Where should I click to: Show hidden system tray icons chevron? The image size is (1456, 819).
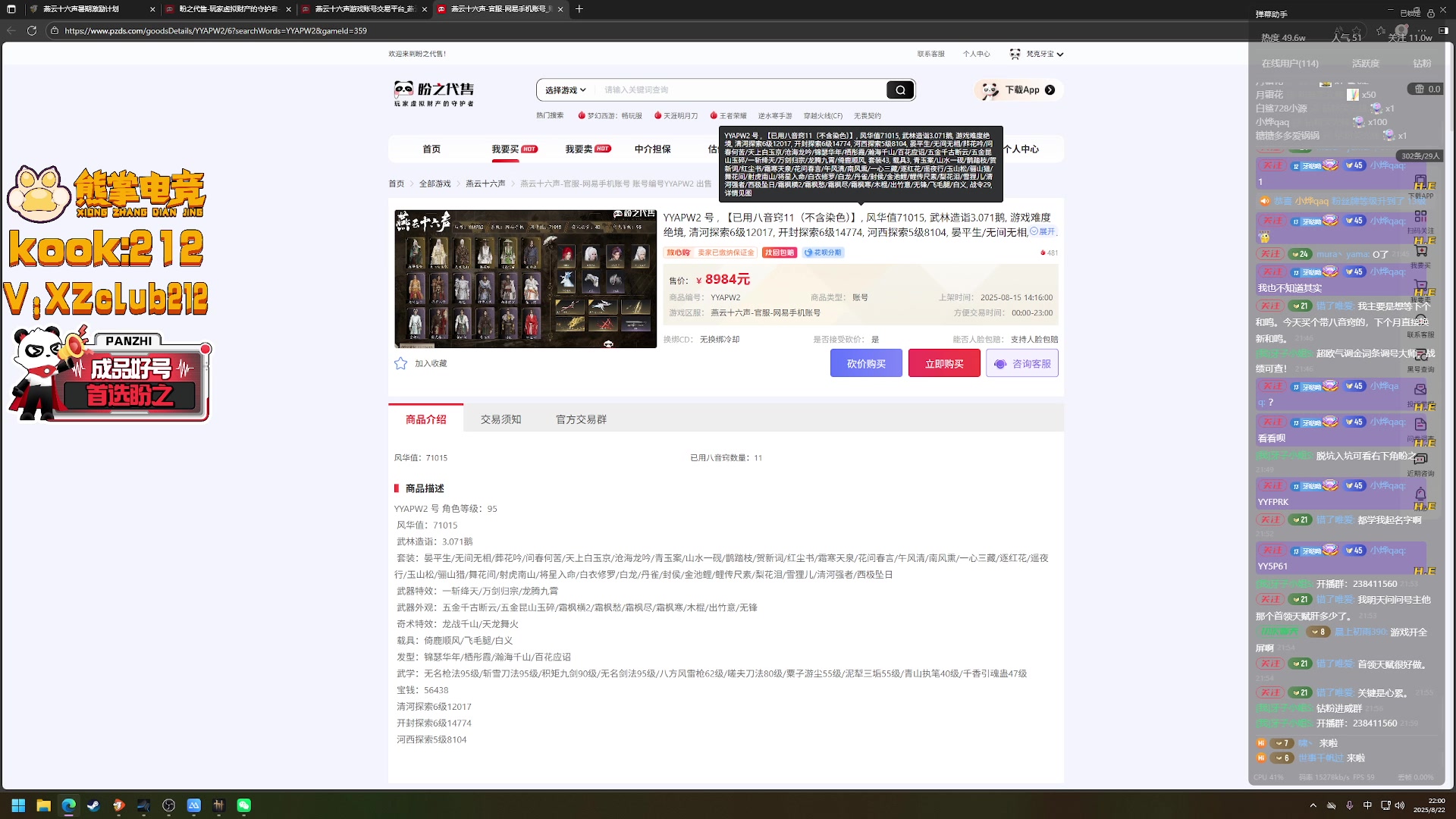pyautogui.click(x=1313, y=805)
